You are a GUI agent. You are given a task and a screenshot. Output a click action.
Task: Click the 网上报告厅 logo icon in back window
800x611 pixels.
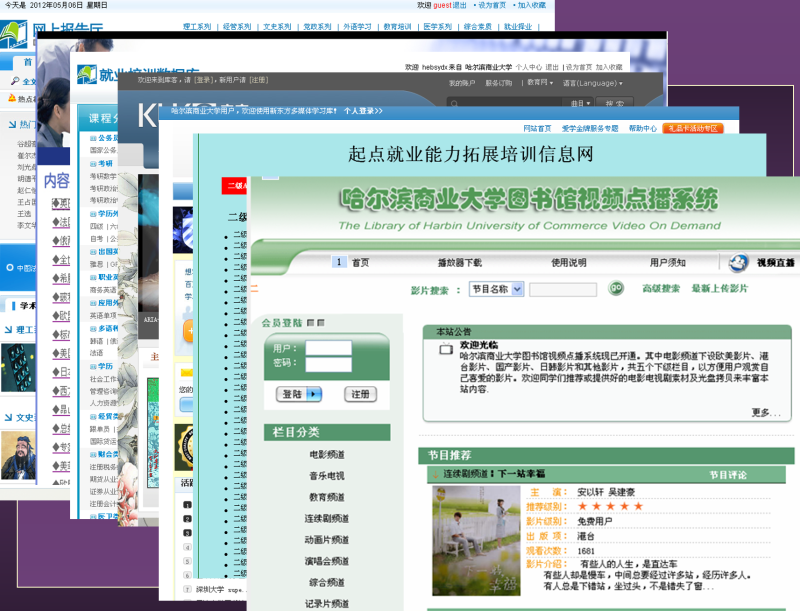(13, 35)
